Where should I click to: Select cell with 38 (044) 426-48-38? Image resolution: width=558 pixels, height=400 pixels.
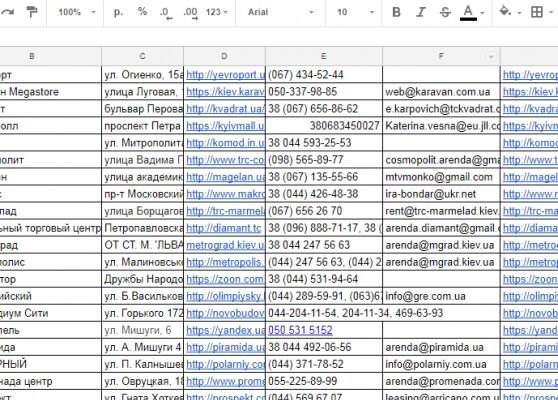(x=324, y=194)
